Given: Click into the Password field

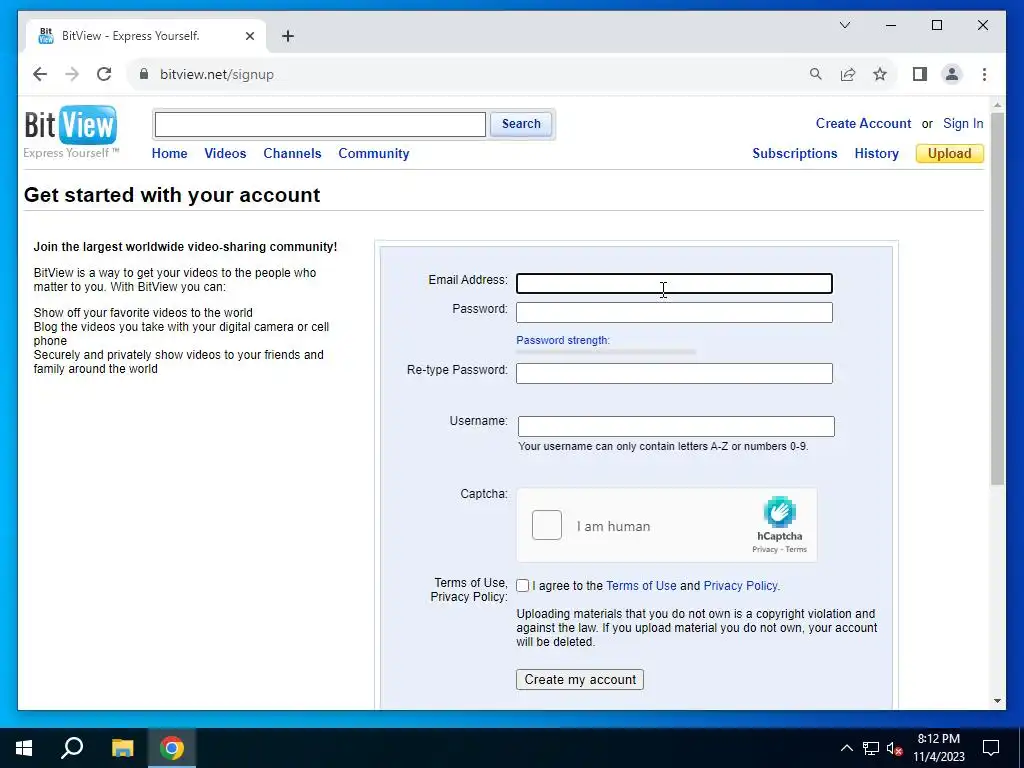Looking at the screenshot, I should [674, 312].
